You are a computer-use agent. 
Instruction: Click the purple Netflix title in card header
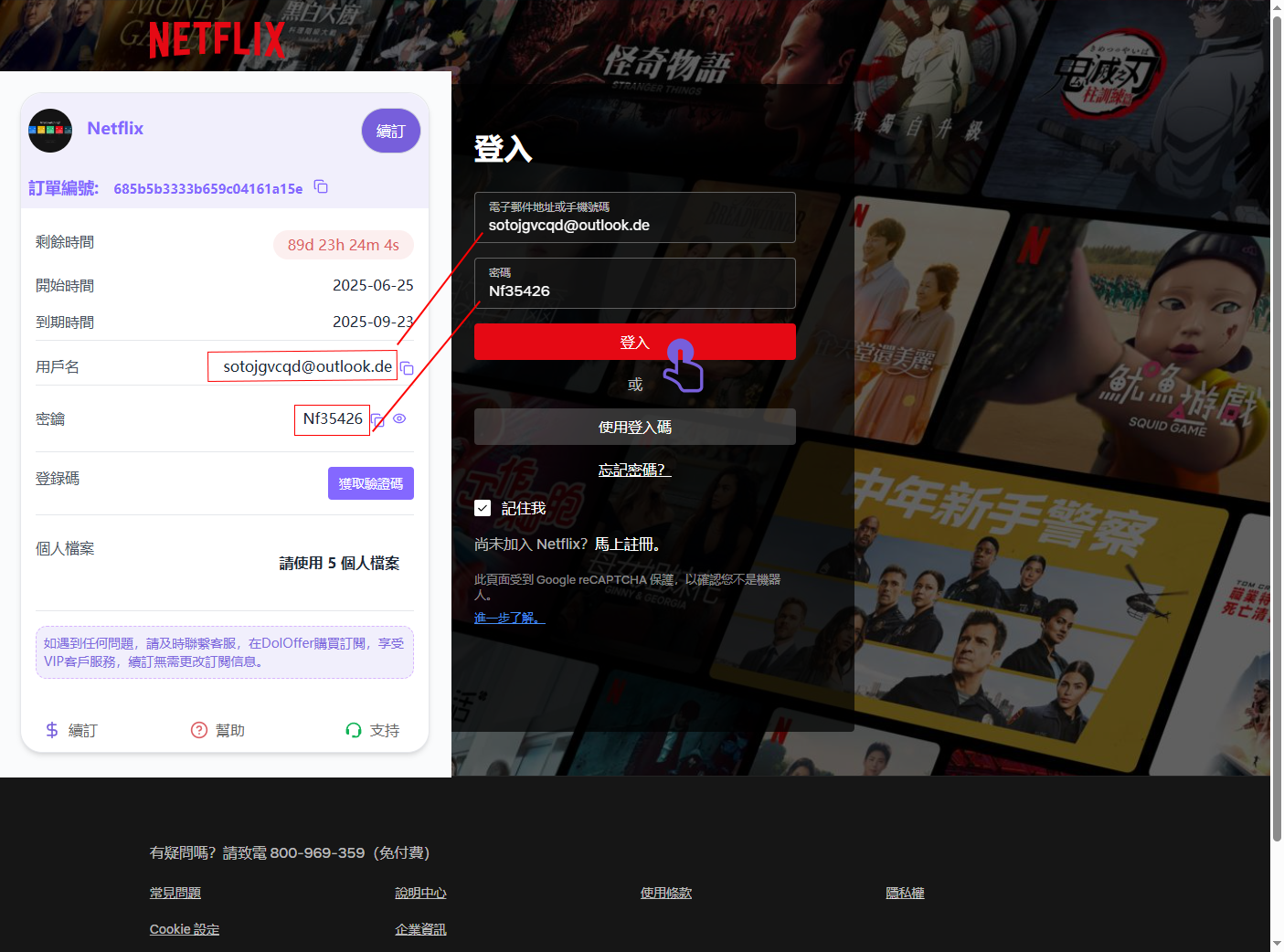pyautogui.click(x=115, y=128)
